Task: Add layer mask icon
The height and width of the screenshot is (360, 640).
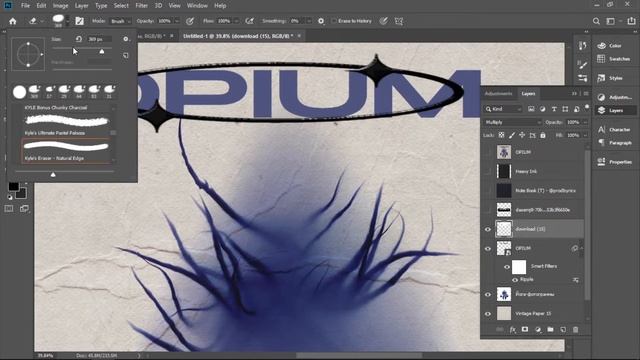Action: [525, 330]
